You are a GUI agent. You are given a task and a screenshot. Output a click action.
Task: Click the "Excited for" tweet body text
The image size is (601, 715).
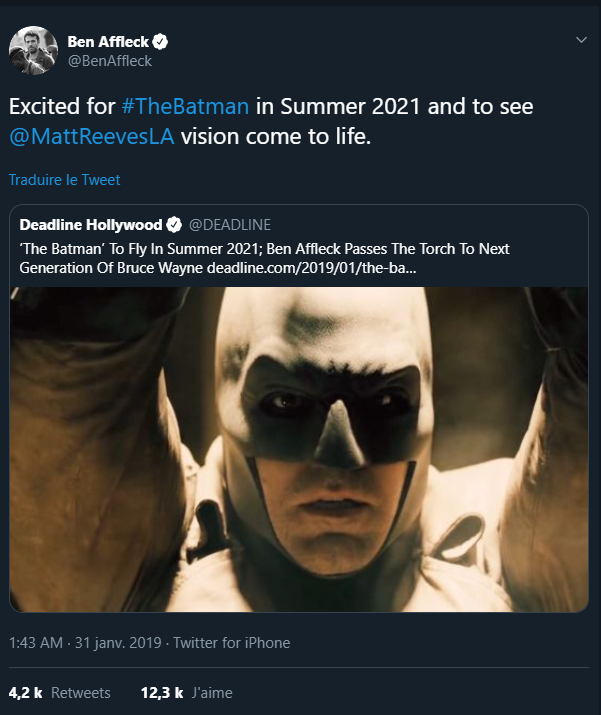(x=58, y=106)
